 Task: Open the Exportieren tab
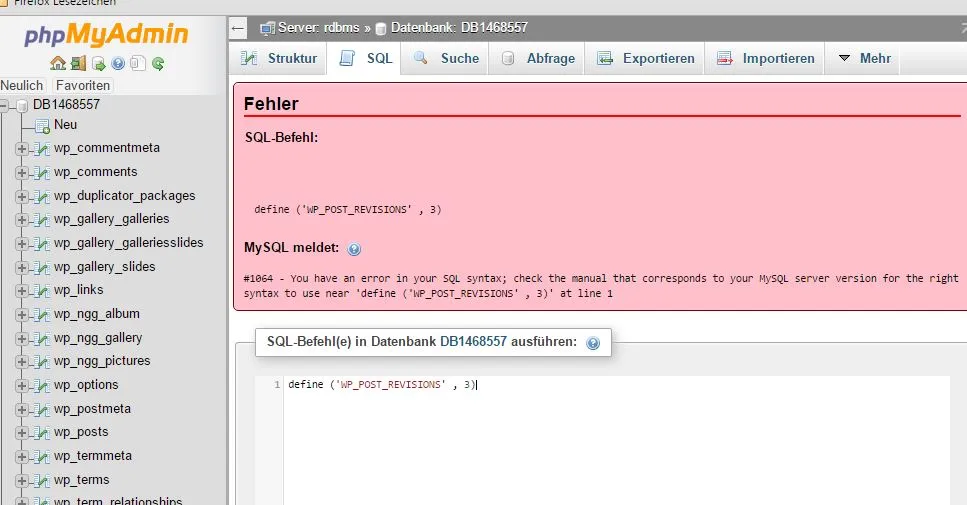645,59
